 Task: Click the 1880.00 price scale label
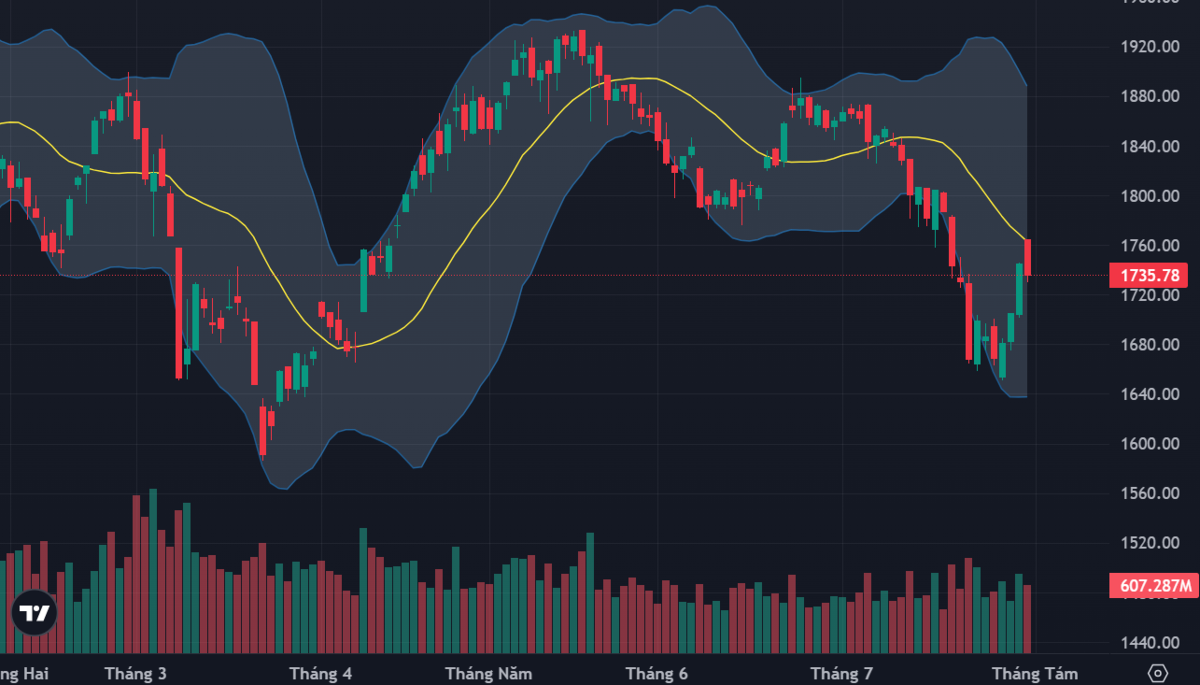point(1149,97)
